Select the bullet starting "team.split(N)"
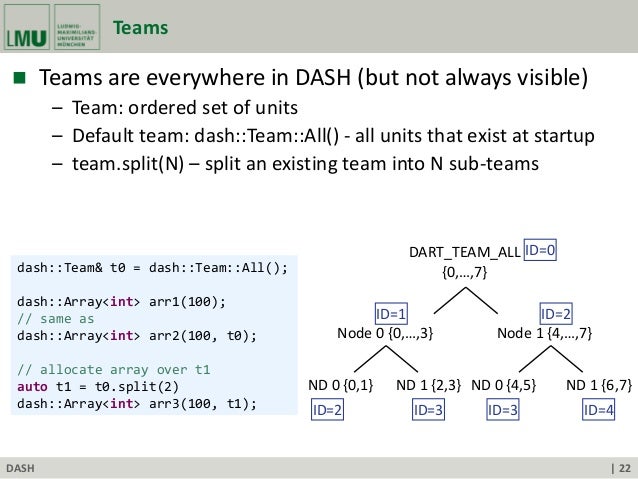 point(306,164)
